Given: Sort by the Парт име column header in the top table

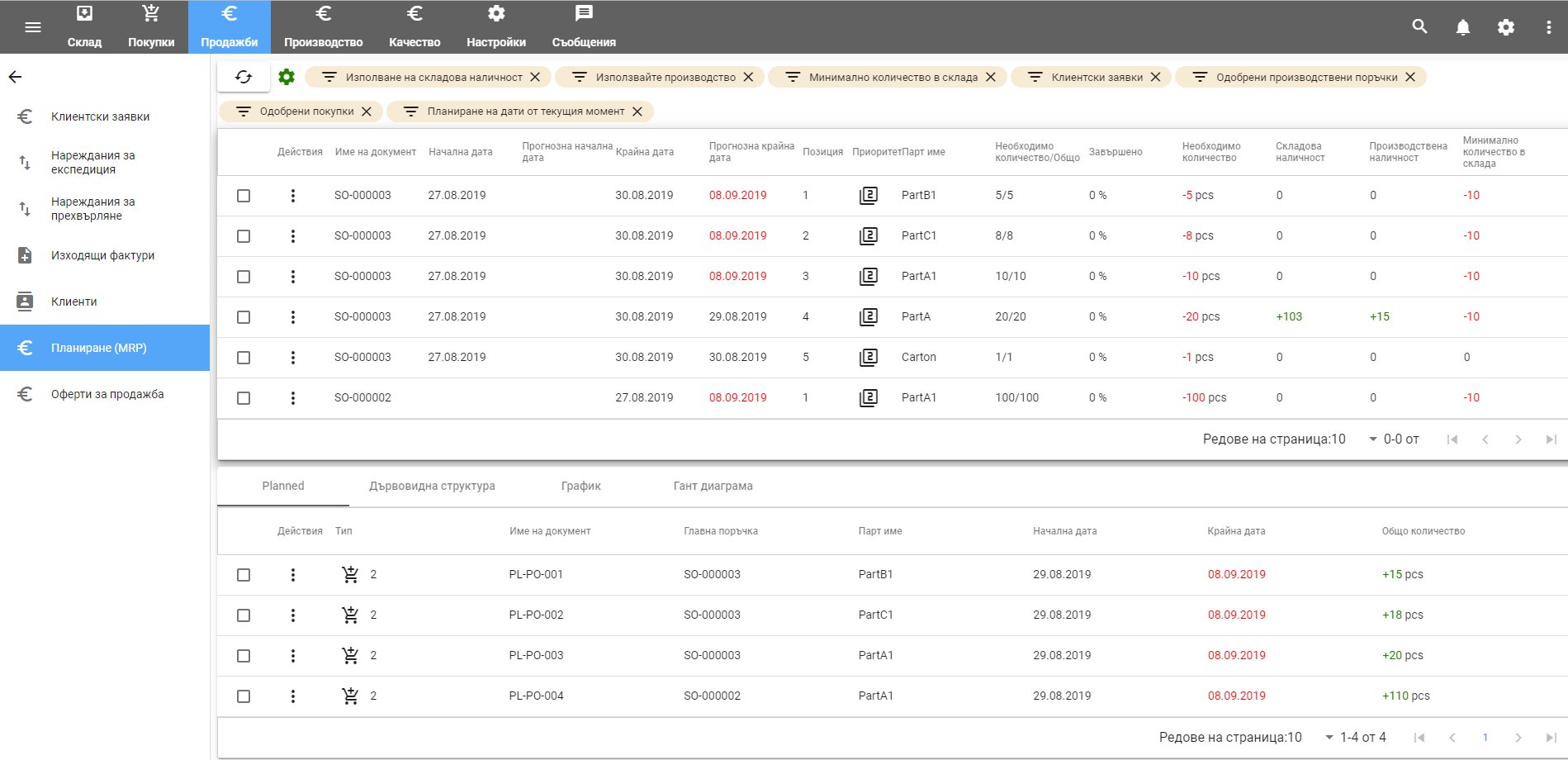Looking at the screenshot, I should pos(923,152).
